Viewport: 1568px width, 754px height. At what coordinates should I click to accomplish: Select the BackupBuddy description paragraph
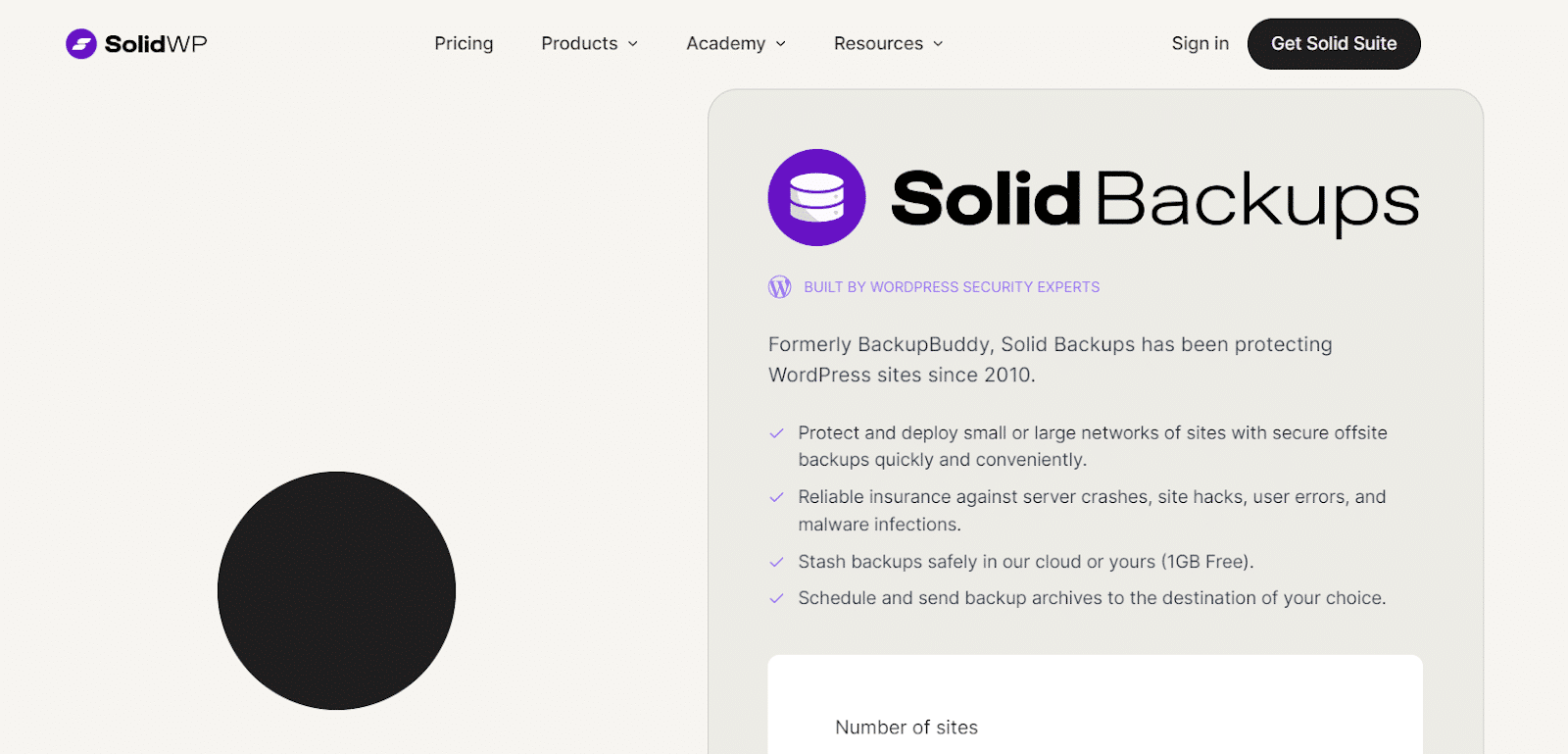click(x=1049, y=360)
